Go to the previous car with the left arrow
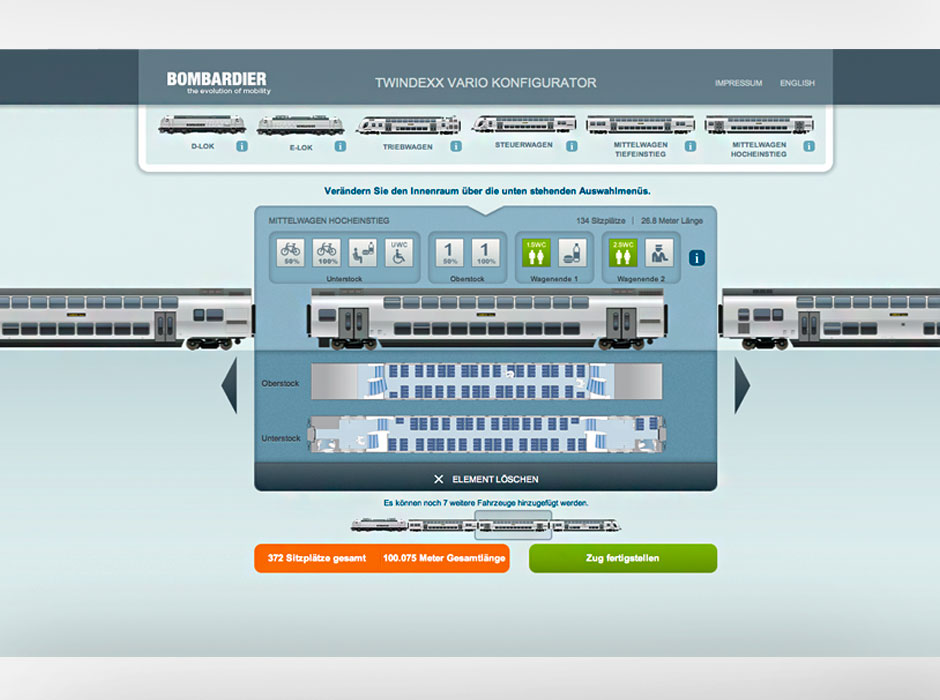The height and width of the screenshot is (700, 940). (230, 385)
